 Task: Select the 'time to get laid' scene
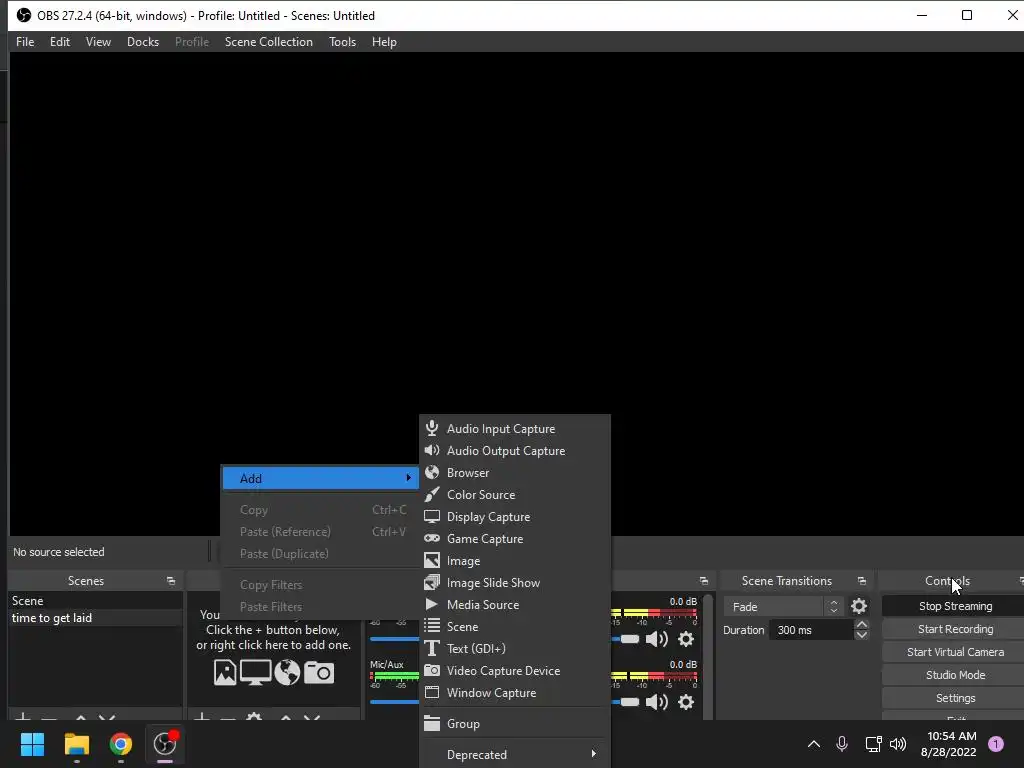(95, 618)
